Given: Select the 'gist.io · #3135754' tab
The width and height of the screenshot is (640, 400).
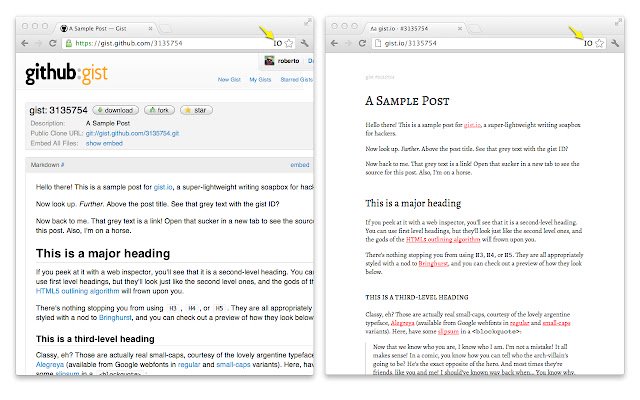Looking at the screenshot, I should pos(416,29).
